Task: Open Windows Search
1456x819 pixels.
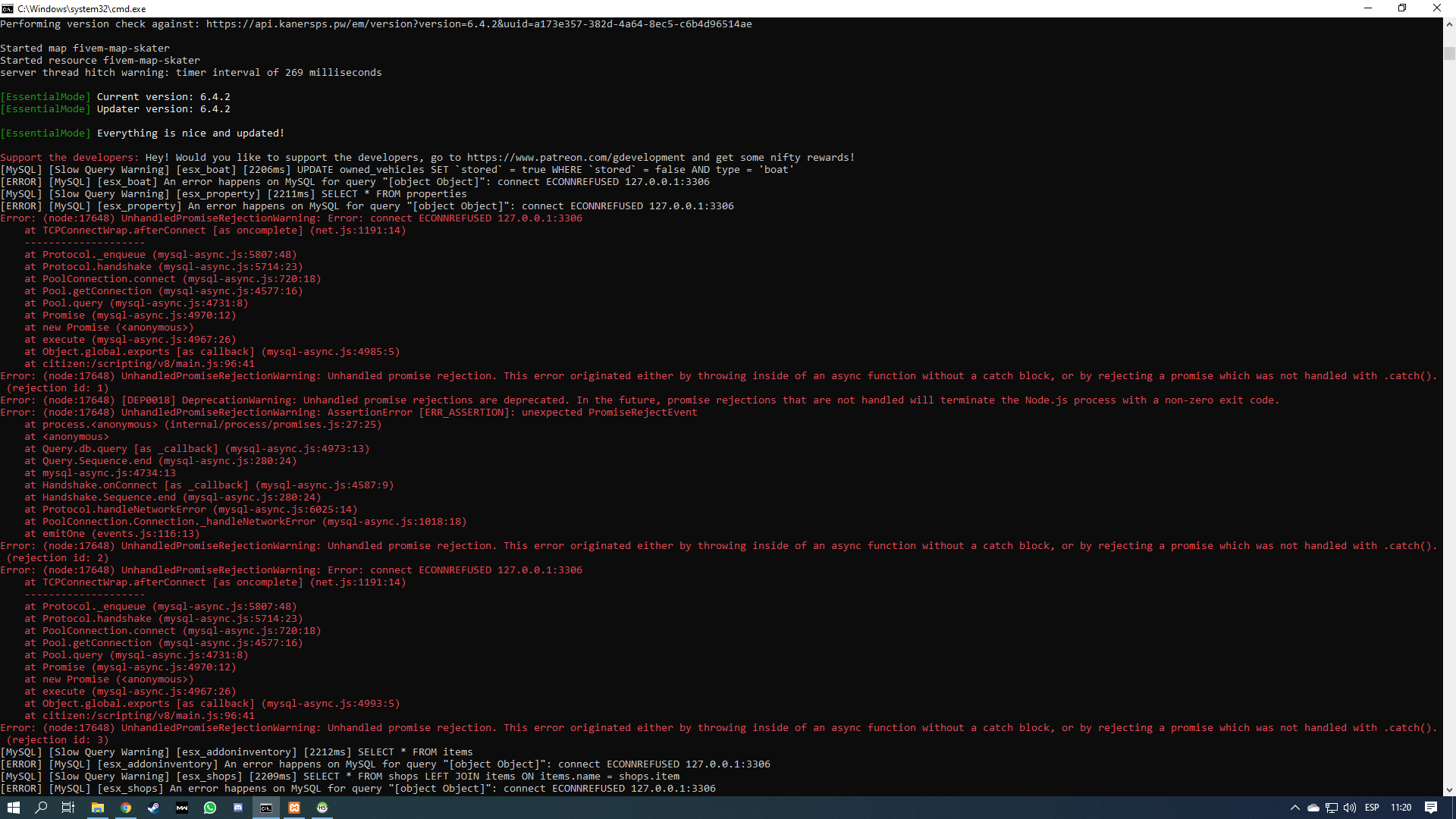Action: 40,808
